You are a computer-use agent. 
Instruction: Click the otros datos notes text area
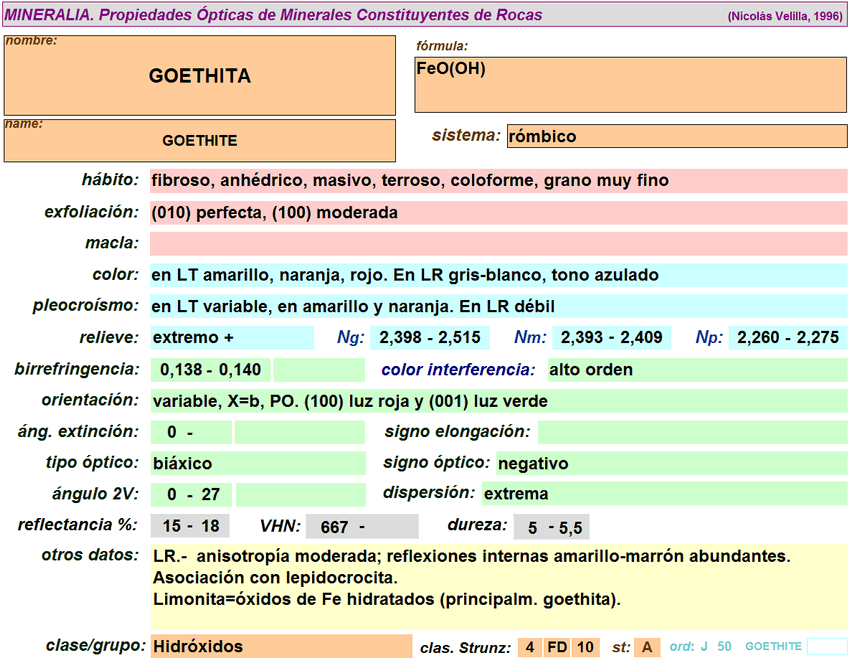tap(498, 587)
